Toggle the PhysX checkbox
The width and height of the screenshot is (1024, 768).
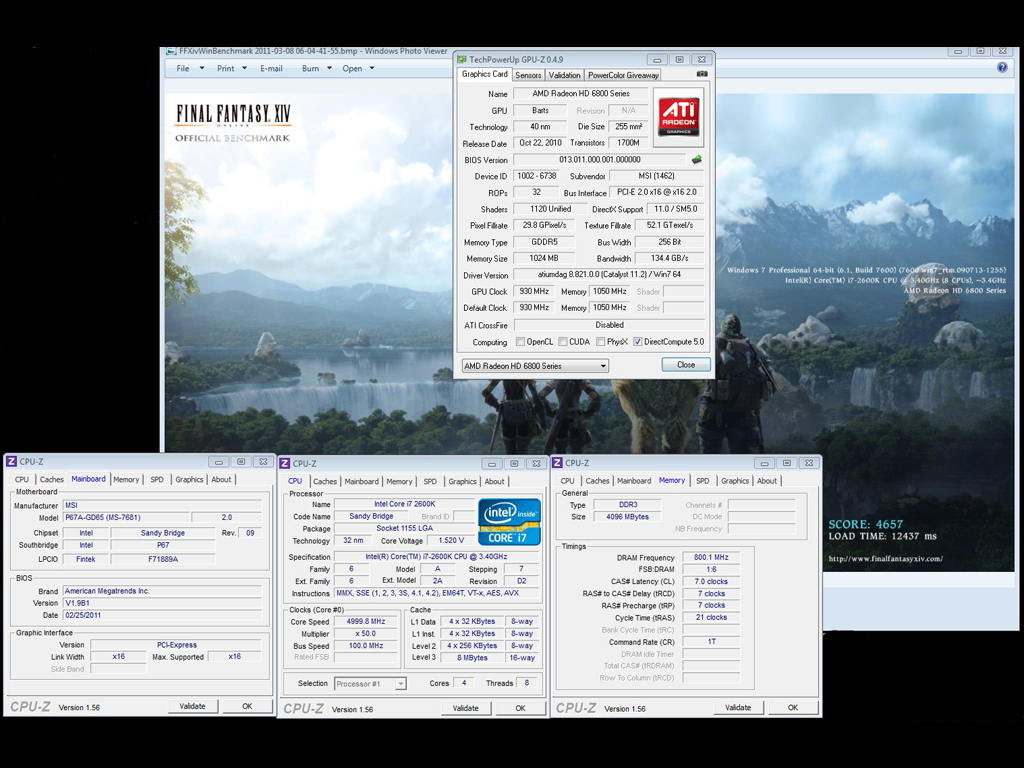click(600, 342)
